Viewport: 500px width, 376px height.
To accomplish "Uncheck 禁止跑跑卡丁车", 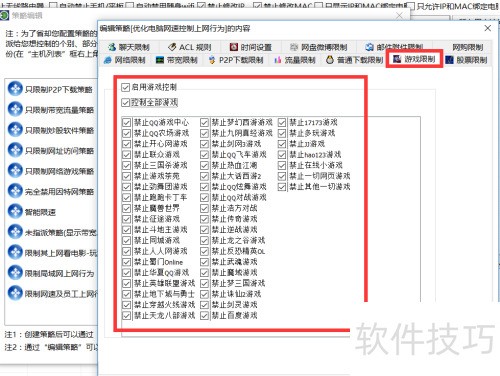I will pos(126,198).
